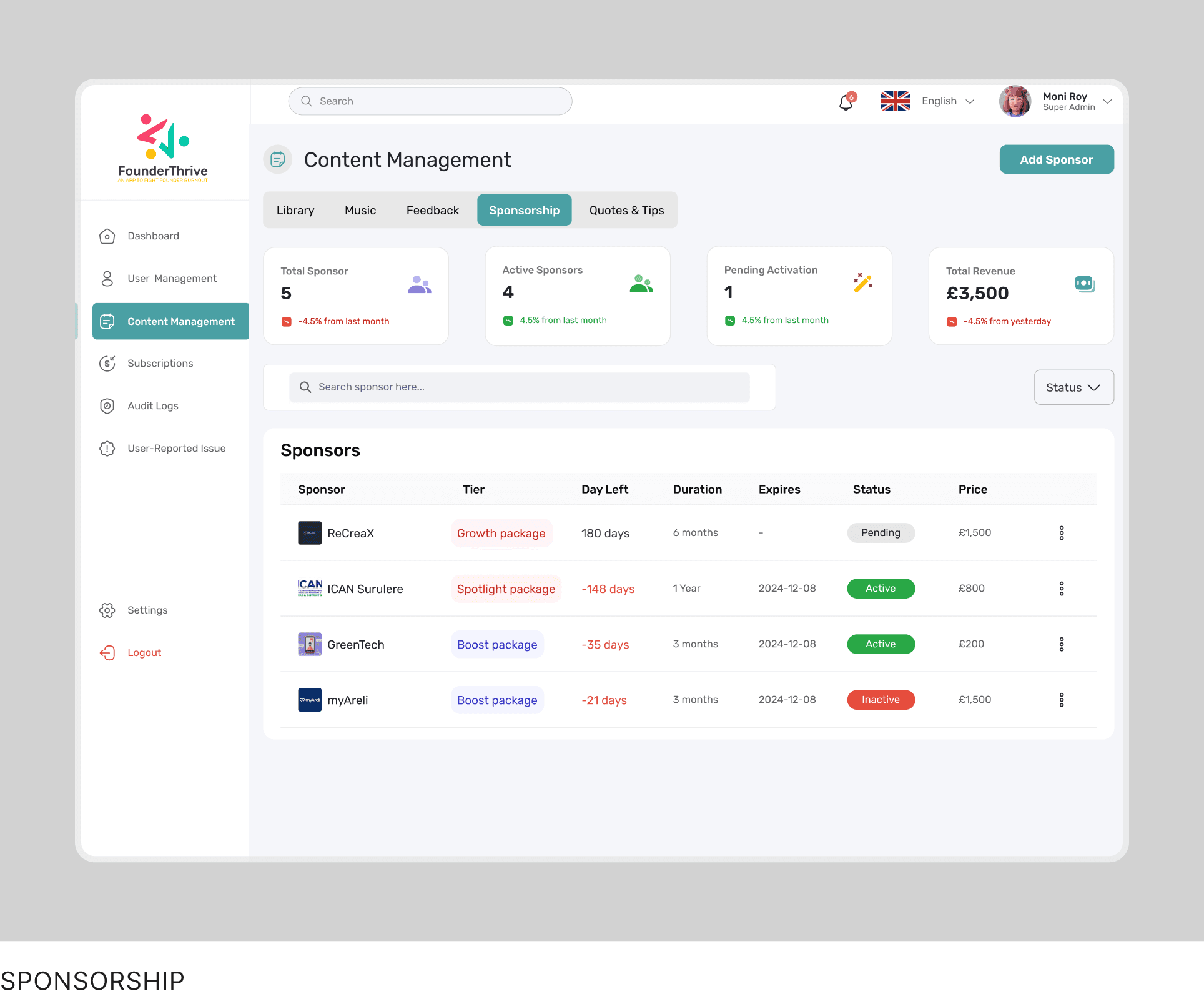Screen dimensions: 1204x999
Task: Switch to the Quotes & Tips tab
Action: pos(626,211)
